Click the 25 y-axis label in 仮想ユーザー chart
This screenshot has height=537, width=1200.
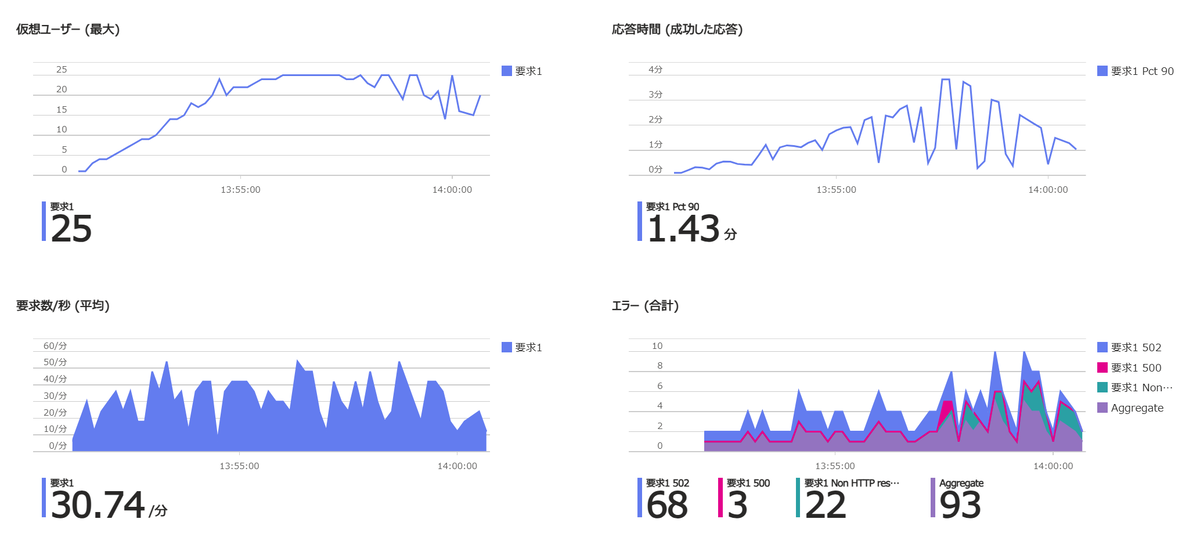point(61,69)
